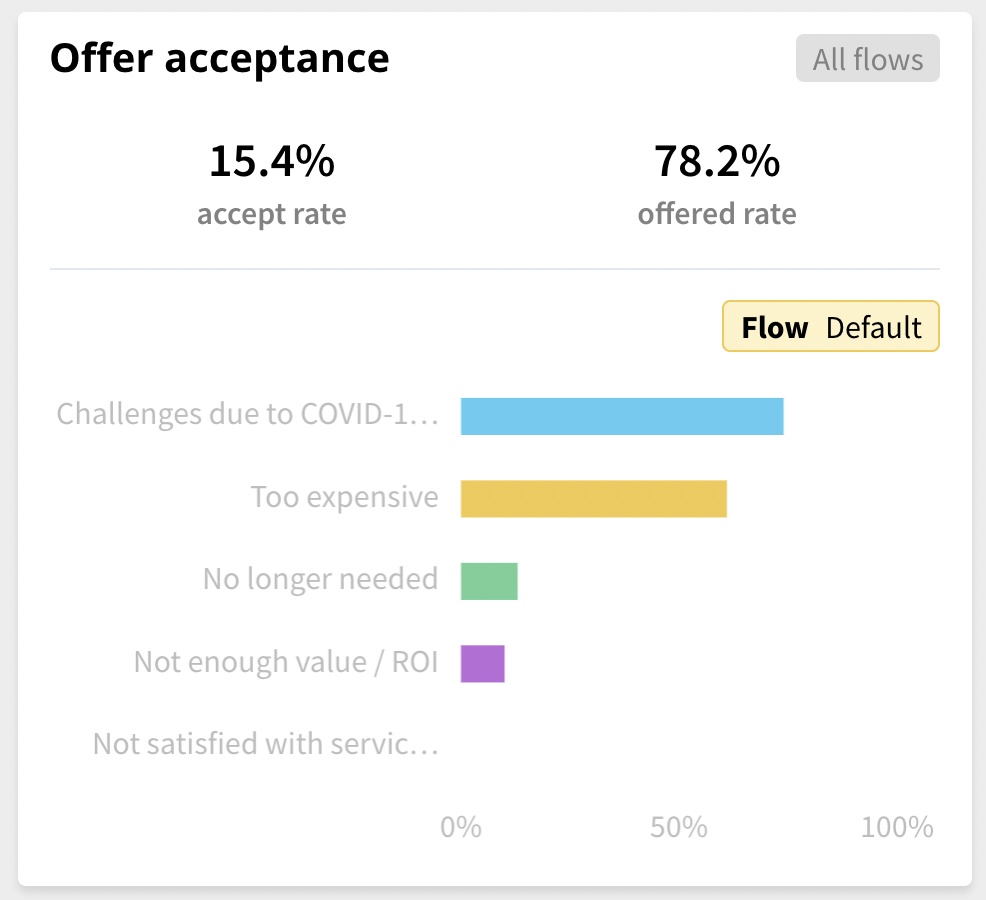Viewport: 986px width, 900px height.
Task: Click the 78.2% offered rate figure
Action: 717,161
